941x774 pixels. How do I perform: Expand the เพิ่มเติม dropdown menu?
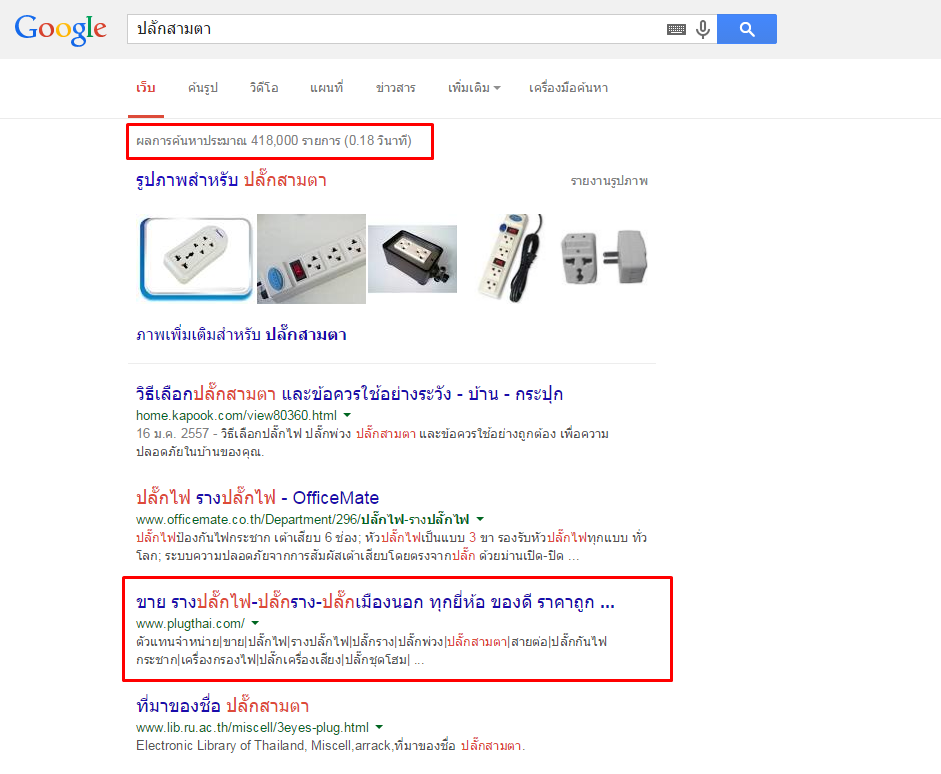click(x=474, y=88)
